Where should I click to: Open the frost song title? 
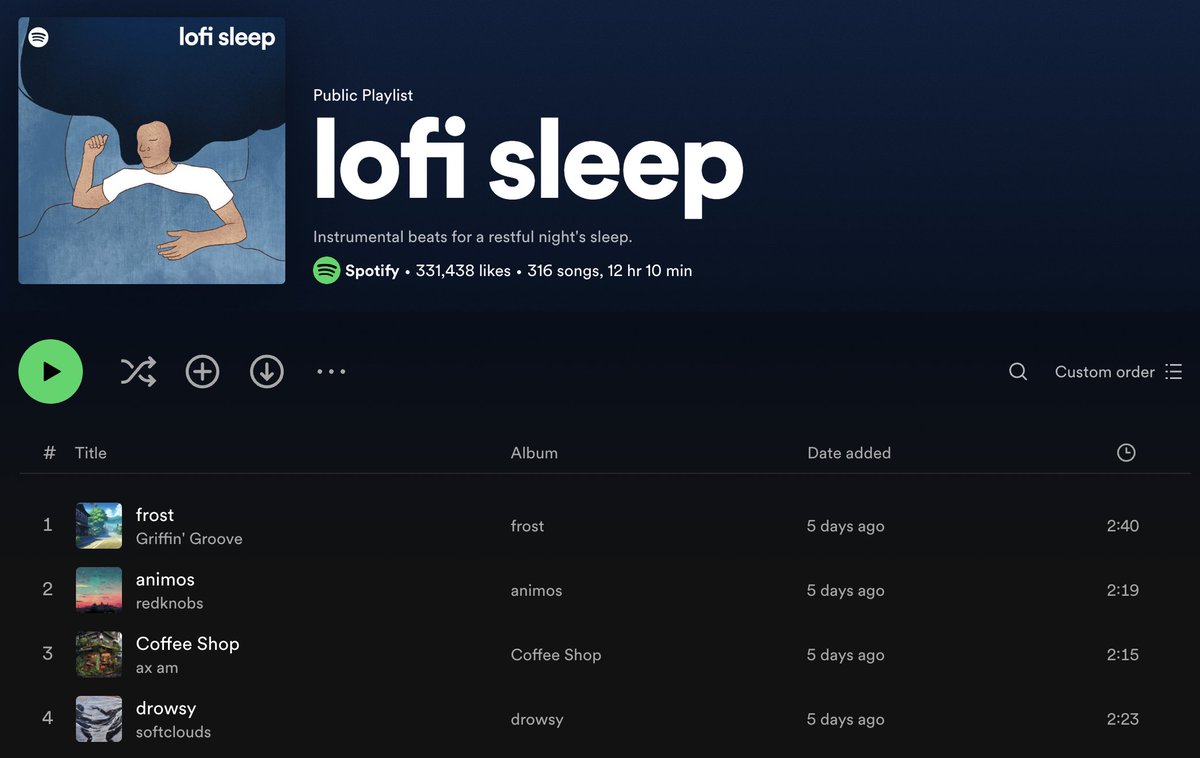click(155, 515)
